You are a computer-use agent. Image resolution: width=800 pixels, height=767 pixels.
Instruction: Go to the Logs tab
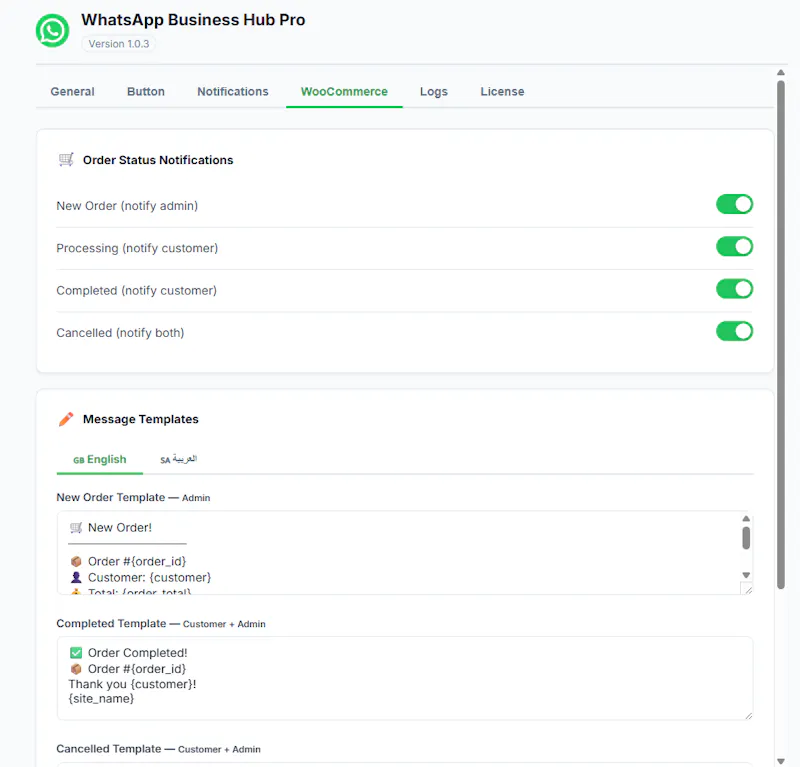click(x=434, y=91)
